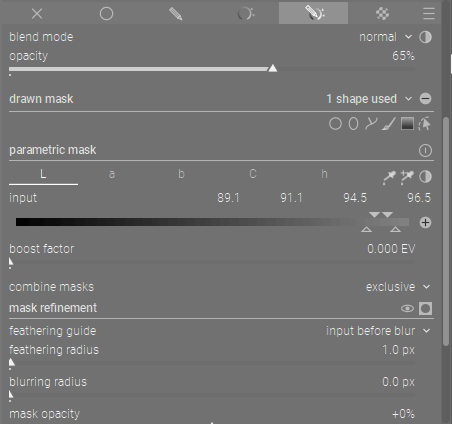Toggle drawn mask polarity minus button
452x424 pixels.
(x=425, y=99)
